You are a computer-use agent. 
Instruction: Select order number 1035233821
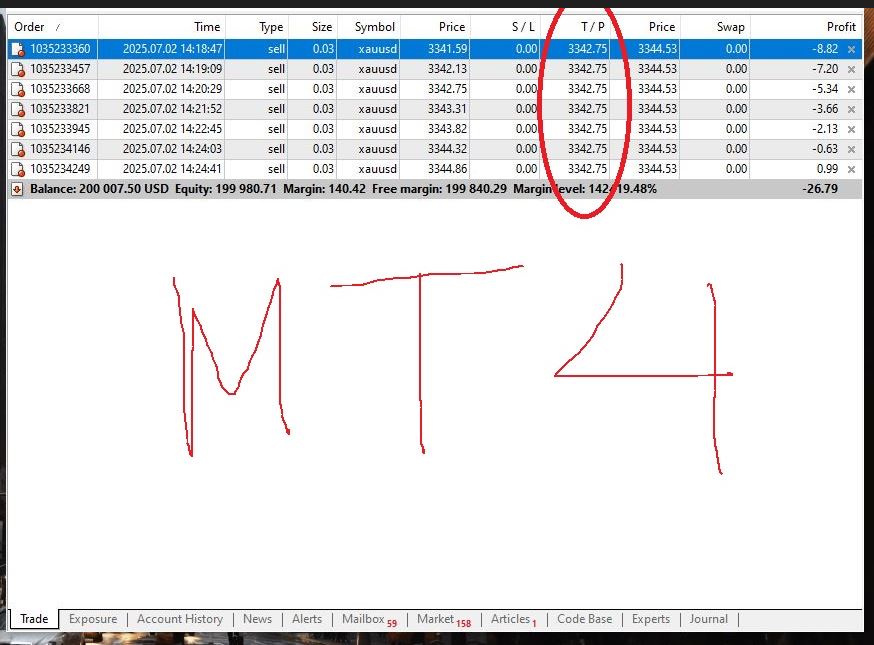(x=60, y=109)
